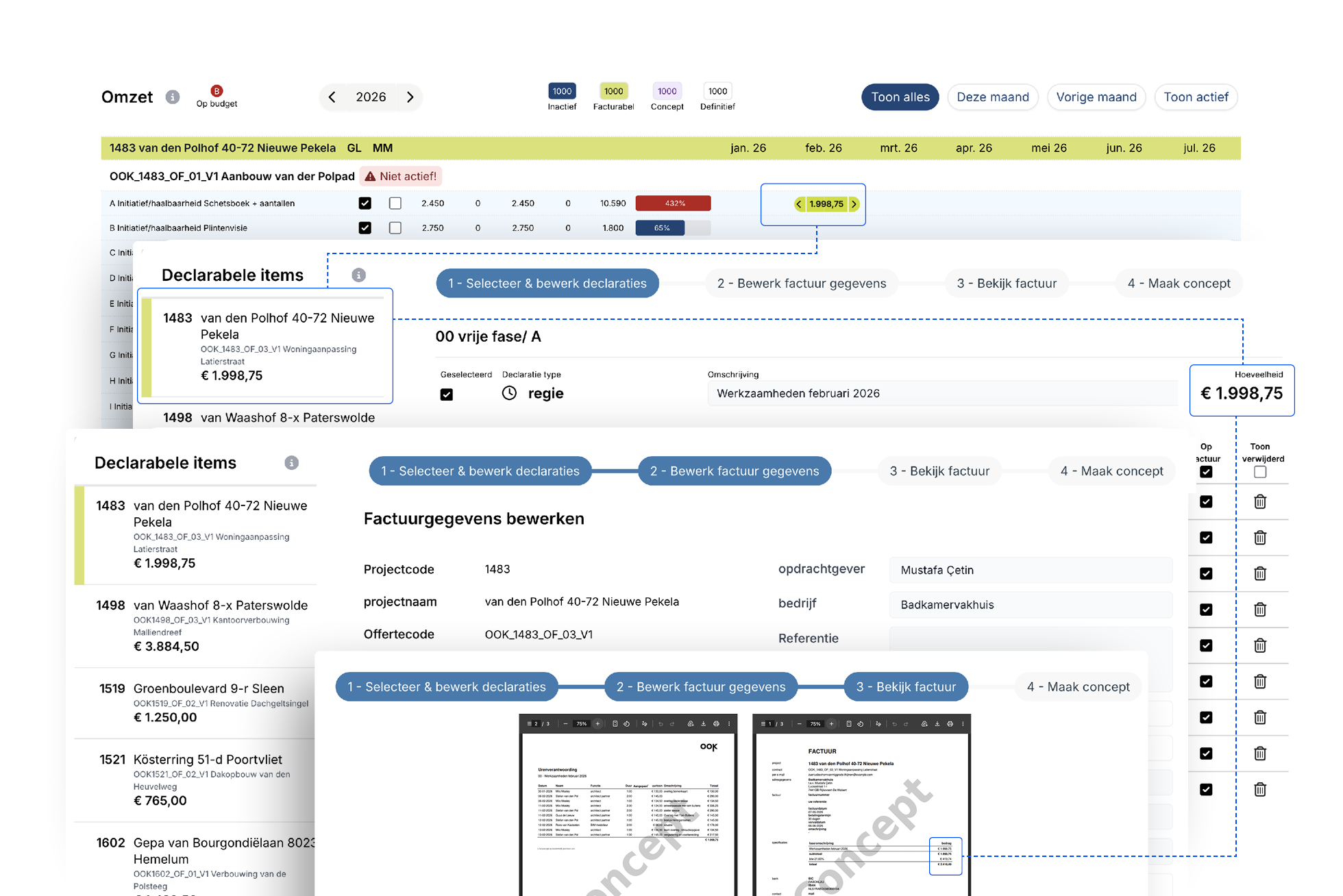Select '4 - Maak concept' in the '00 vrije fase/ A' panel

(1179, 284)
